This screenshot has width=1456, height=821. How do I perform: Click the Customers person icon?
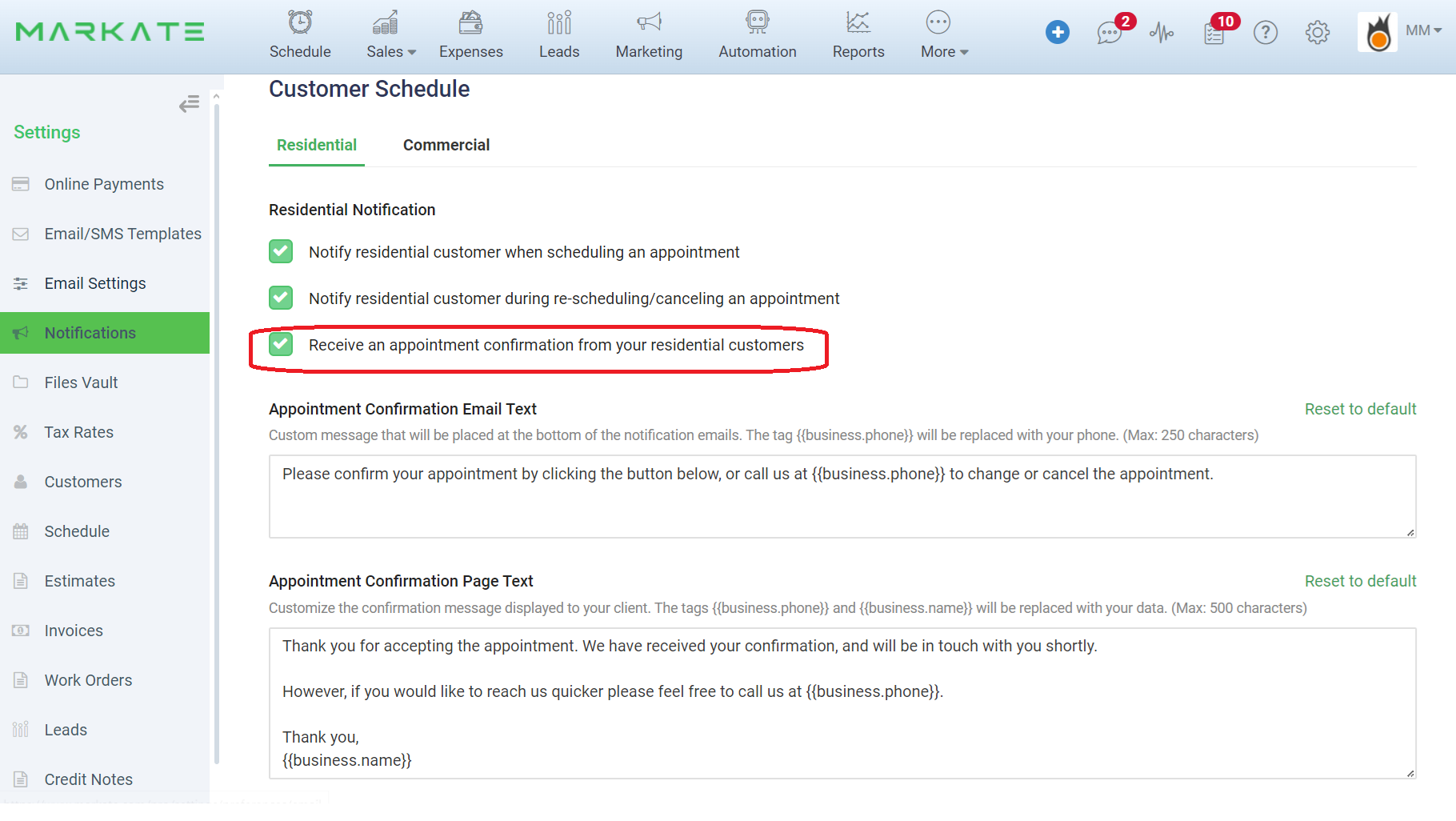pyautogui.click(x=21, y=482)
